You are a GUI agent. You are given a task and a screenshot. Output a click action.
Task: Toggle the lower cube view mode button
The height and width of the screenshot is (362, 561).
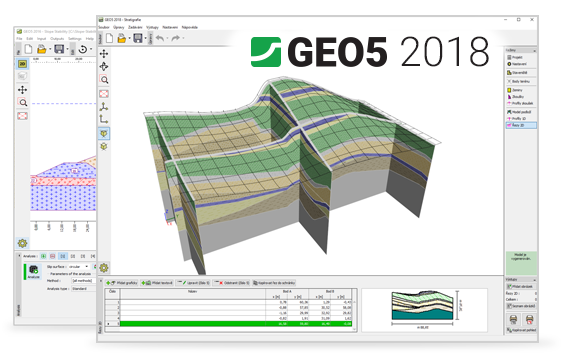click(104, 146)
